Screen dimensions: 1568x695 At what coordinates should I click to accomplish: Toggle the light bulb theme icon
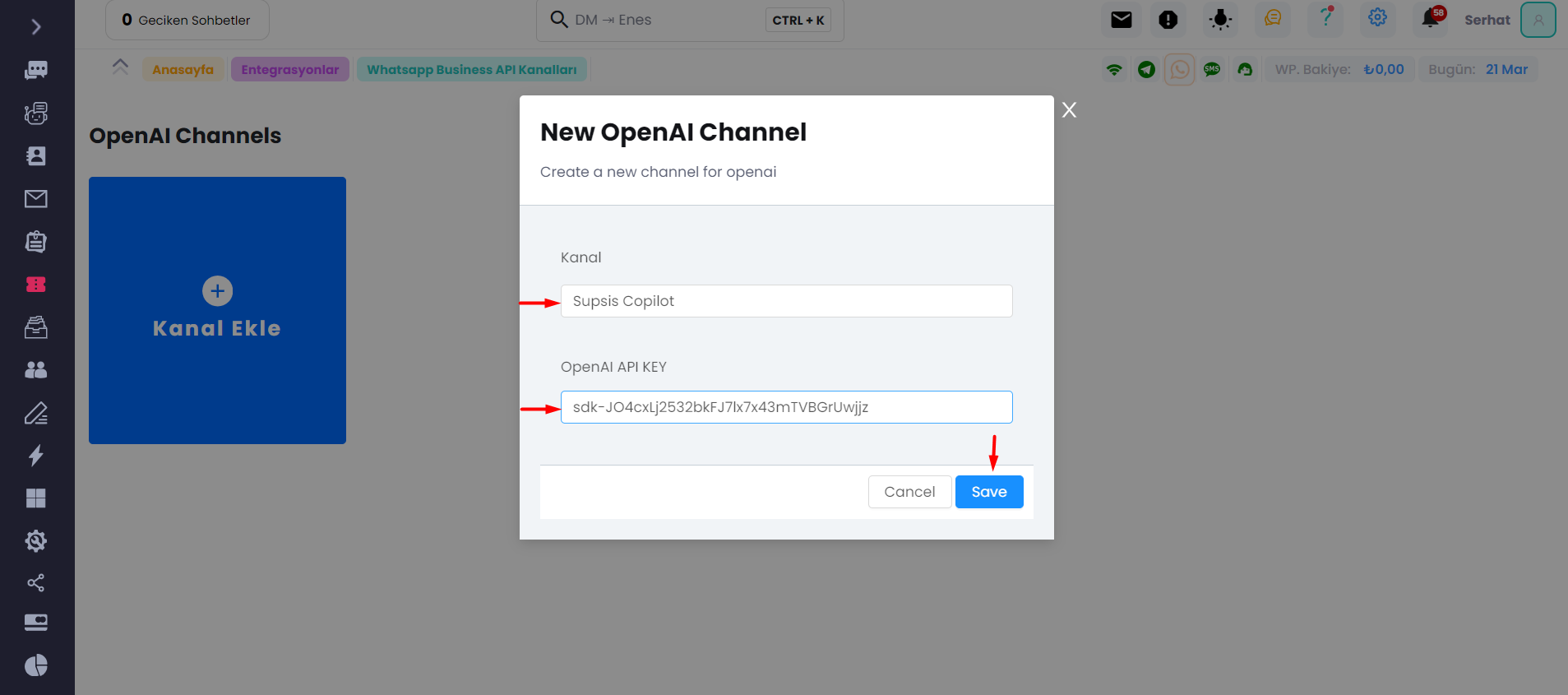1221,20
